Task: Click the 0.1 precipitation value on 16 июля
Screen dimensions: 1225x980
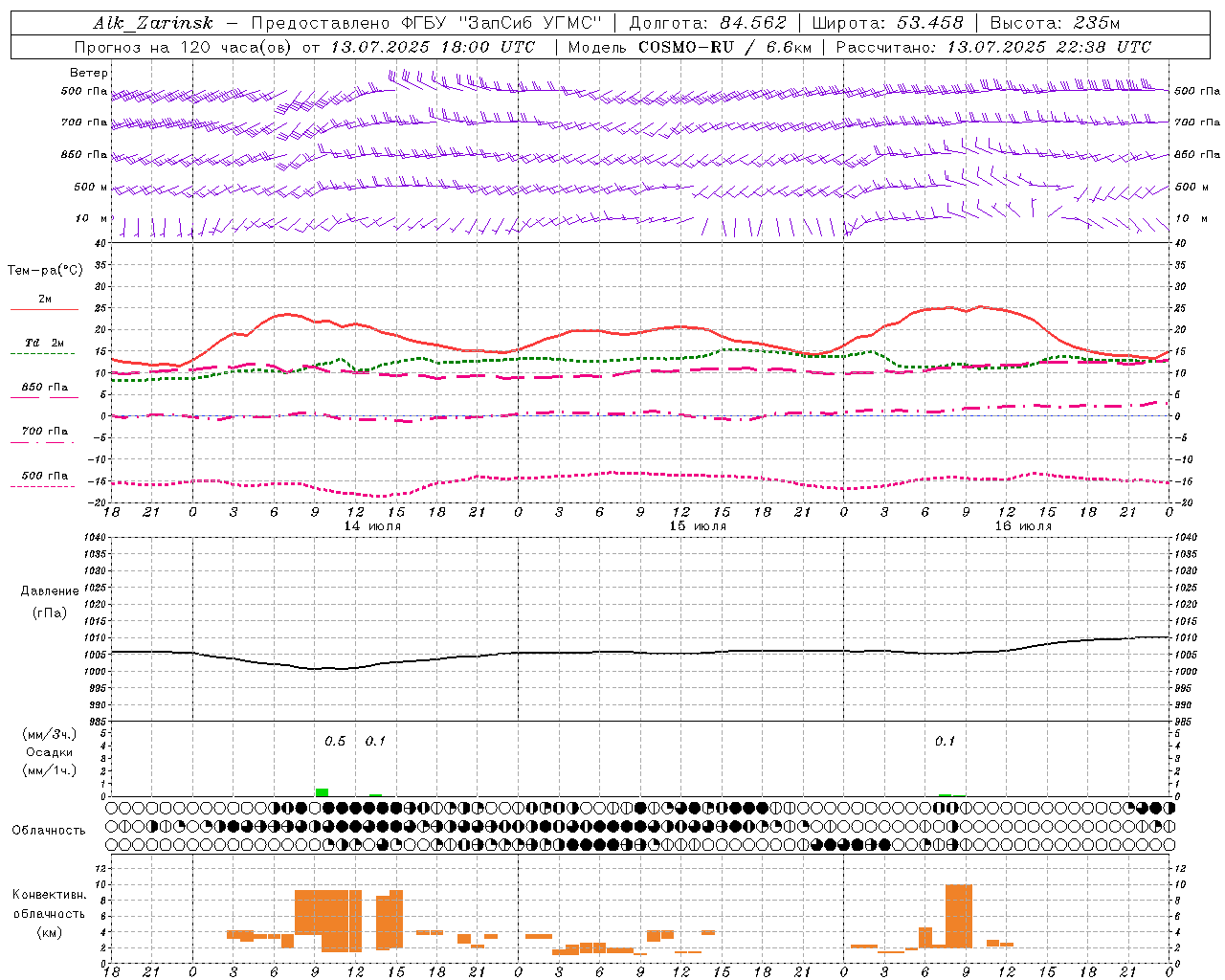Action: [x=945, y=742]
